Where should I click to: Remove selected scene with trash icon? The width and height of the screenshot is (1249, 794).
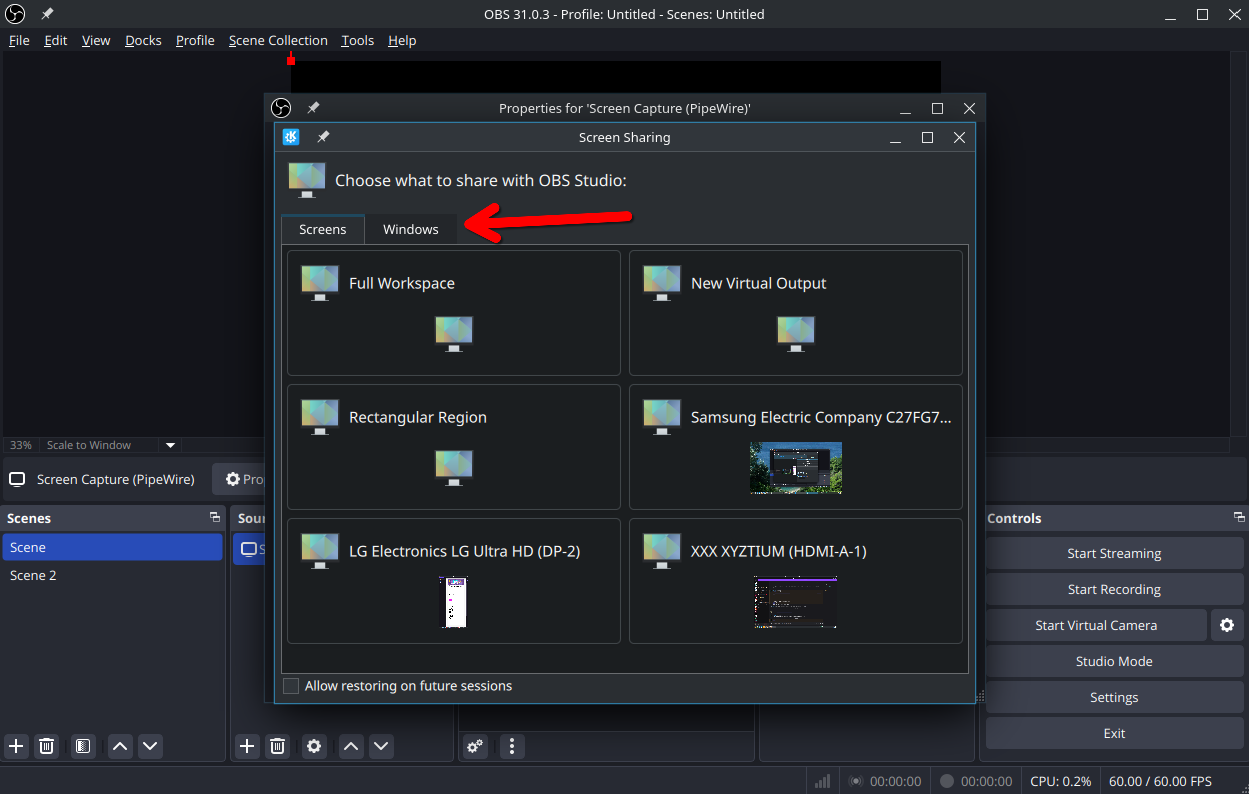tap(47, 746)
